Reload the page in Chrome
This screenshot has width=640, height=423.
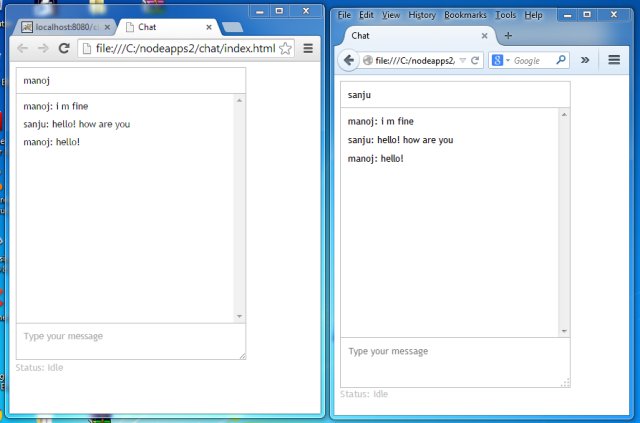[x=64, y=49]
